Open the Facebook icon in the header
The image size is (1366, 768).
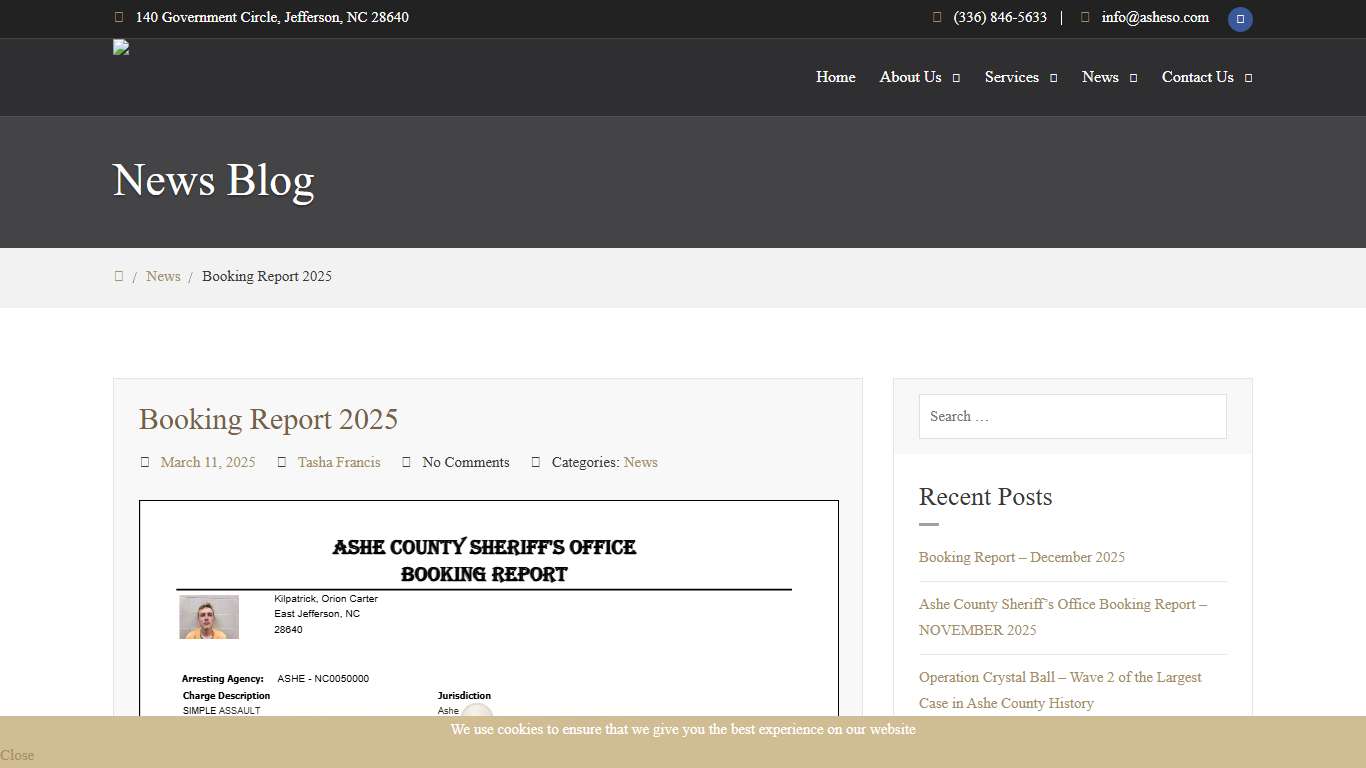point(1240,19)
